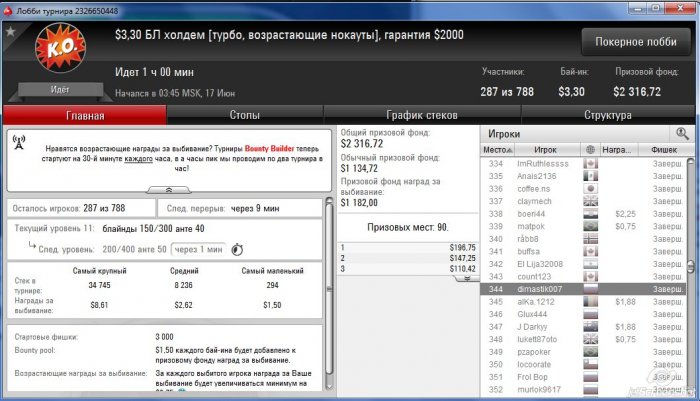Select player row matpok
The width and height of the screenshot is (700, 401).
(x=583, y=226)
